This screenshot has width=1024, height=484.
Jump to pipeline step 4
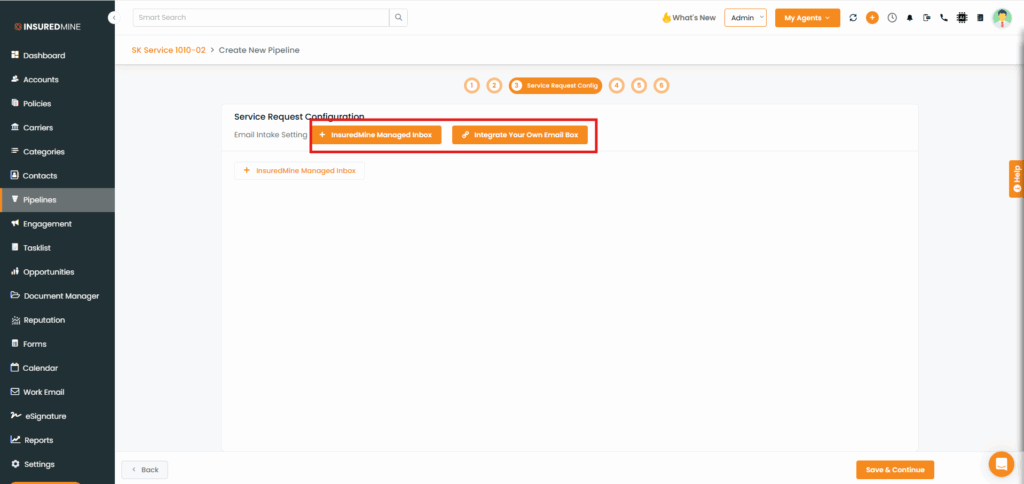click(x=616, y=86)
